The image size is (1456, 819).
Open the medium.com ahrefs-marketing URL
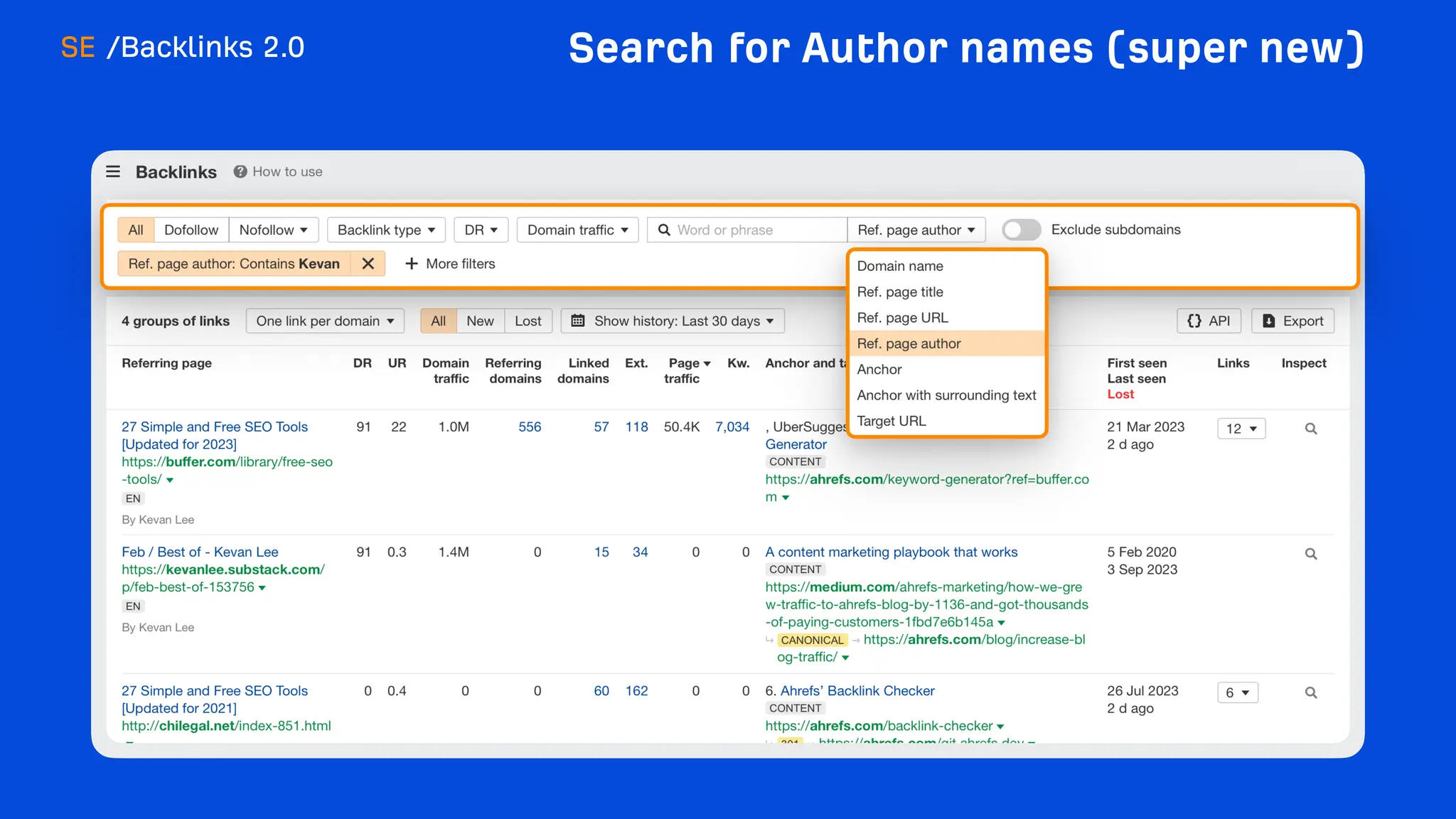point(926,604)
